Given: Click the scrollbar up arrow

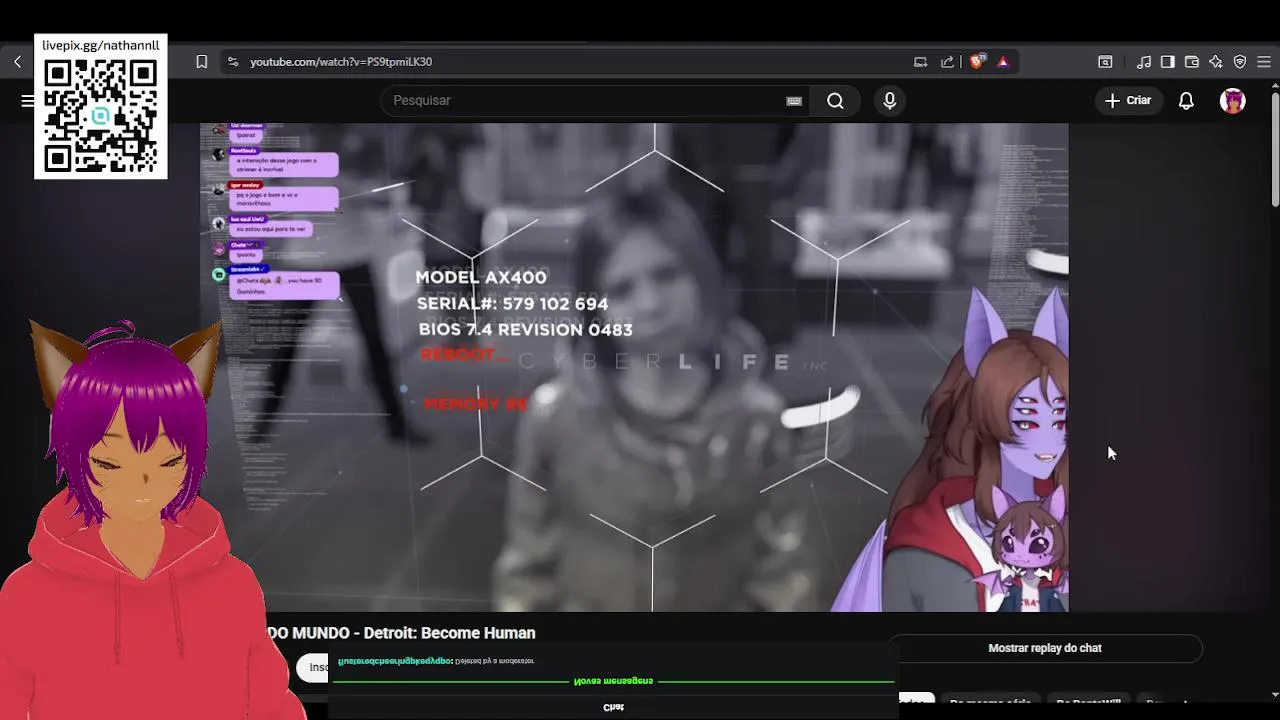Looking at the screenshot, I should click(x=1275, y=86).
